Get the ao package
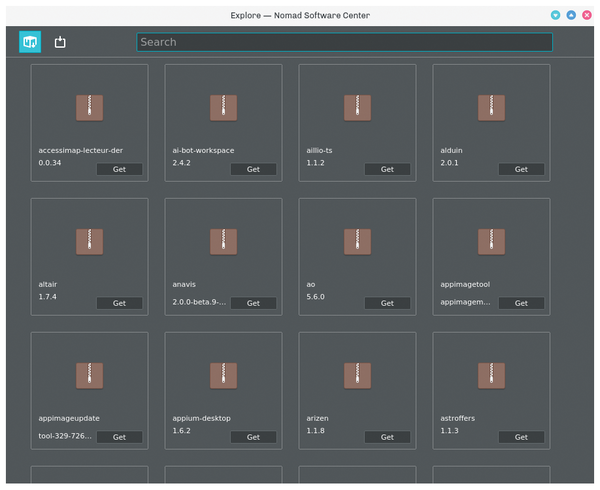600x490 pixels. pos(387,303)
